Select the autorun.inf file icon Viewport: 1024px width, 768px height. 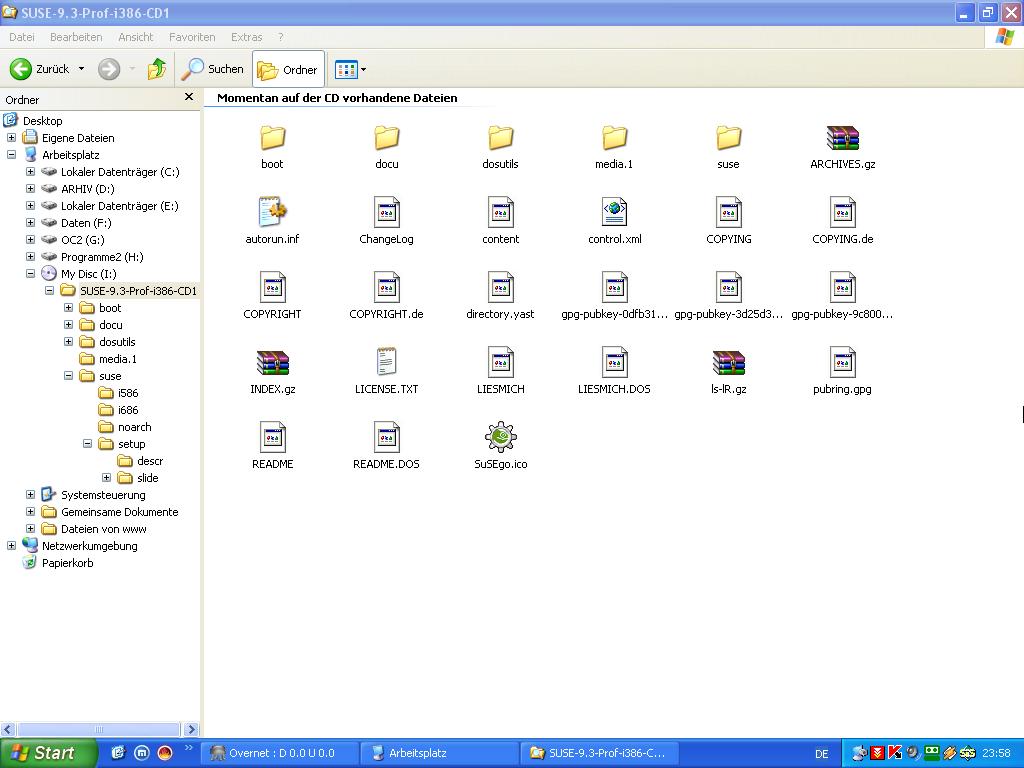[272, 212]
